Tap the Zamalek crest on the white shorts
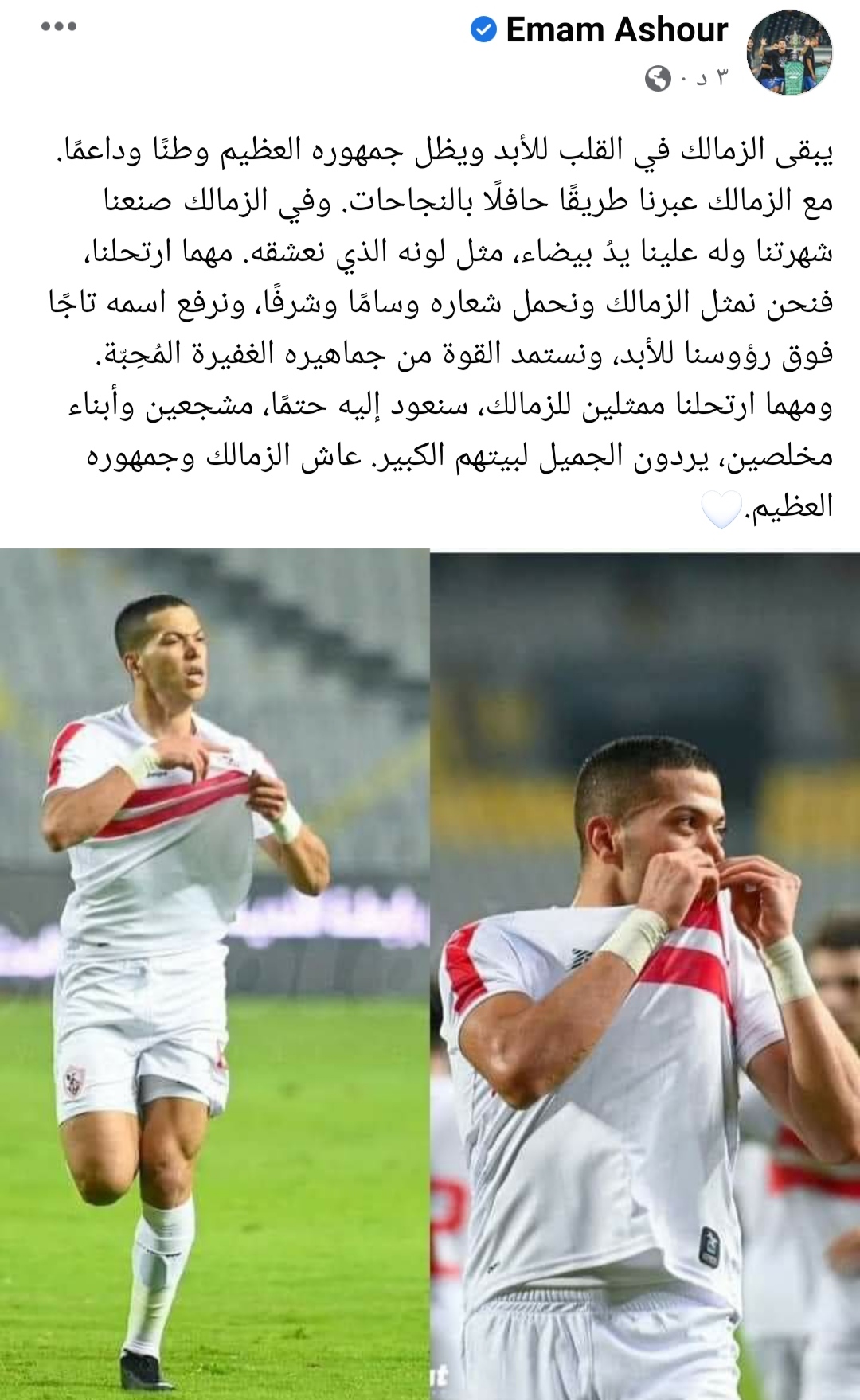The image size is (860, 1400). pos(74,1080)
